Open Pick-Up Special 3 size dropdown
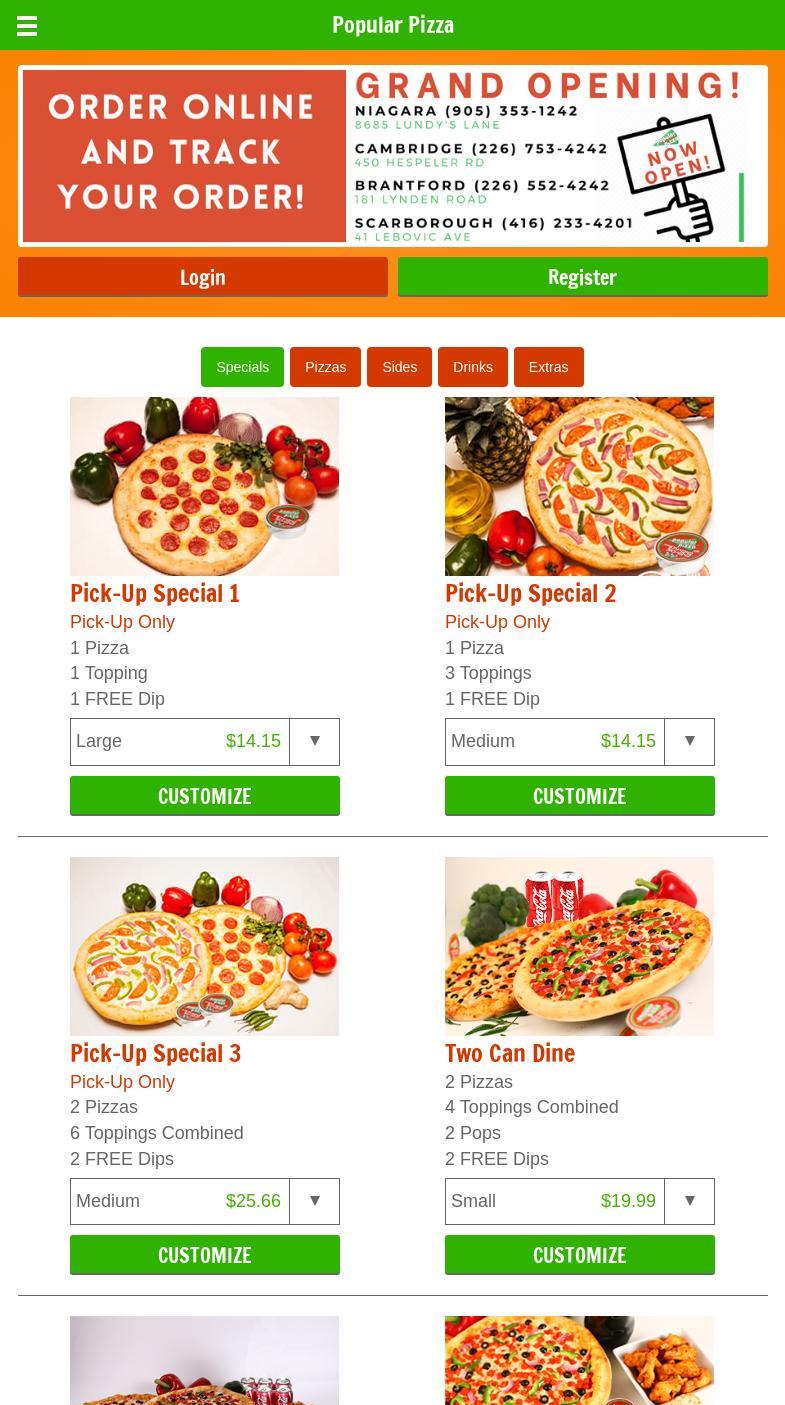Viewport: 785px width, 1405px height. (x=205, y=1201)
